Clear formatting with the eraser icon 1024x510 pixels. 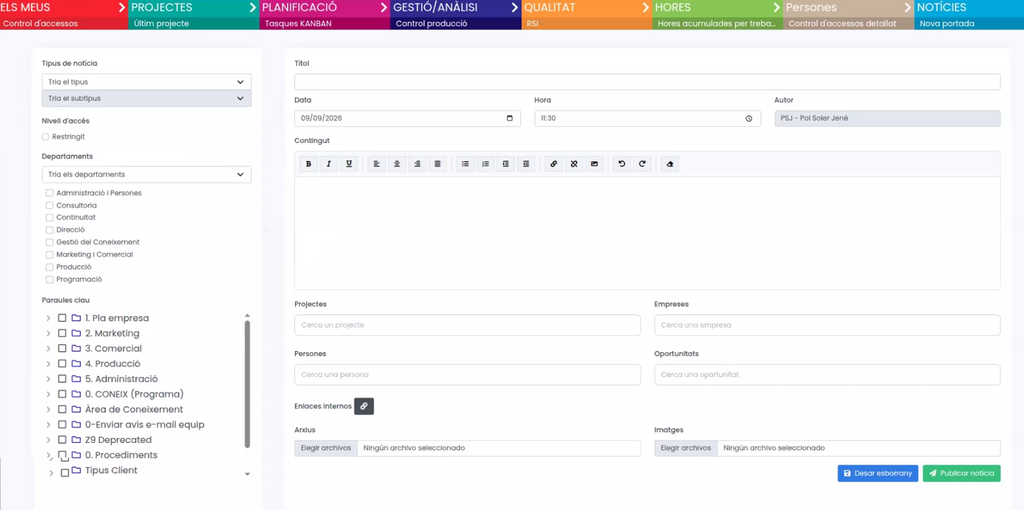[x=669, y=164]
